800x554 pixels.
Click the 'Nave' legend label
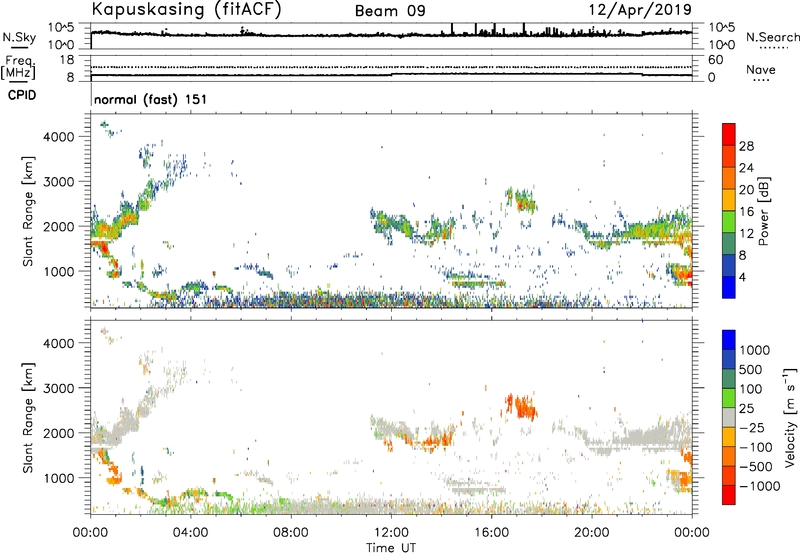click(761, 69)
